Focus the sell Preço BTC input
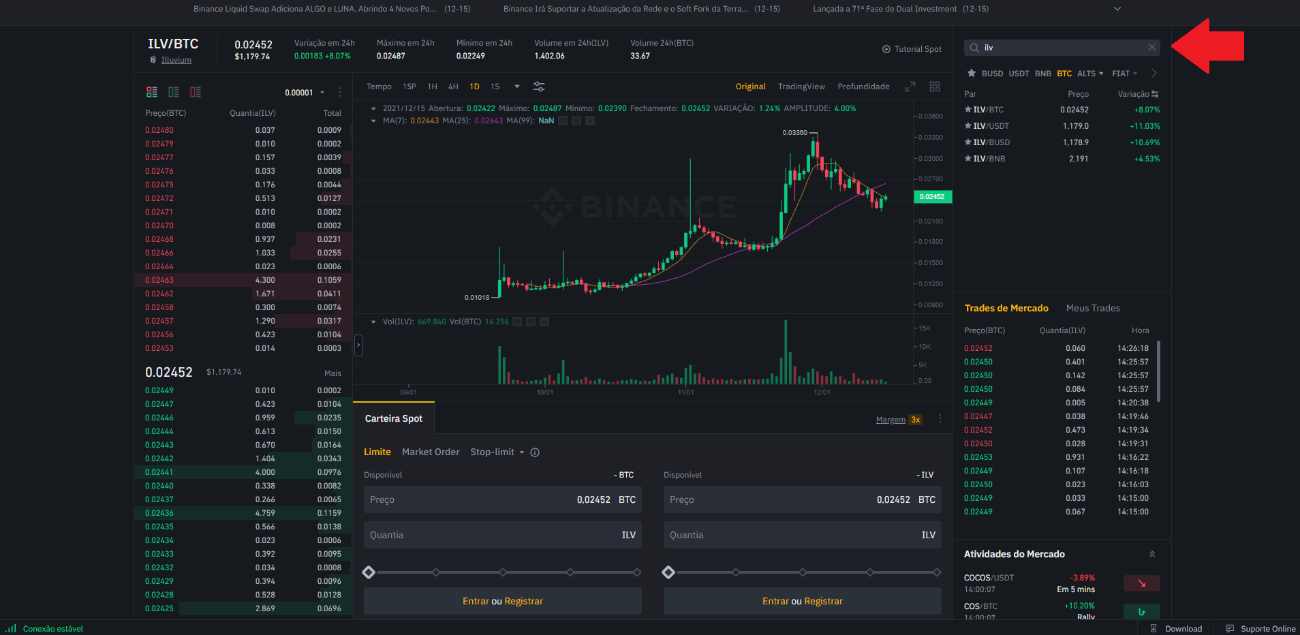The width and height of the screenshot is (1300, 635). (803, 499)
